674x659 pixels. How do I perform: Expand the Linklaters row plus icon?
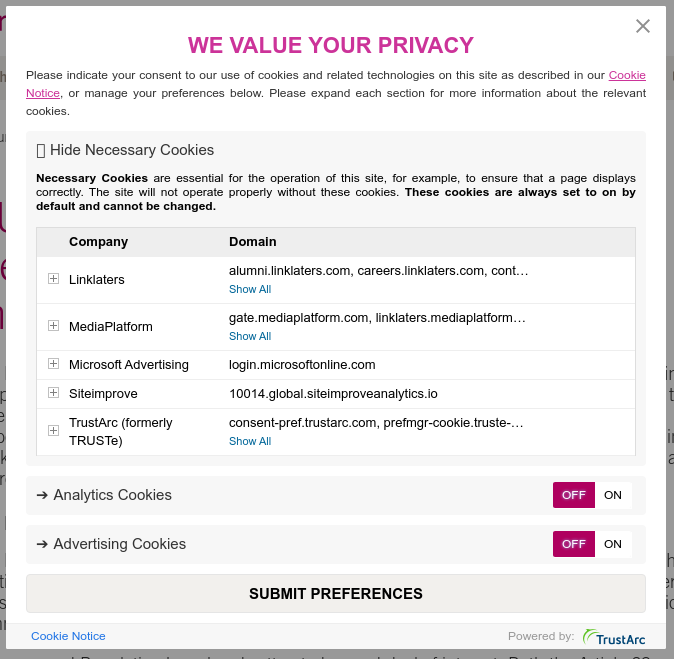[x=53, y=279]
